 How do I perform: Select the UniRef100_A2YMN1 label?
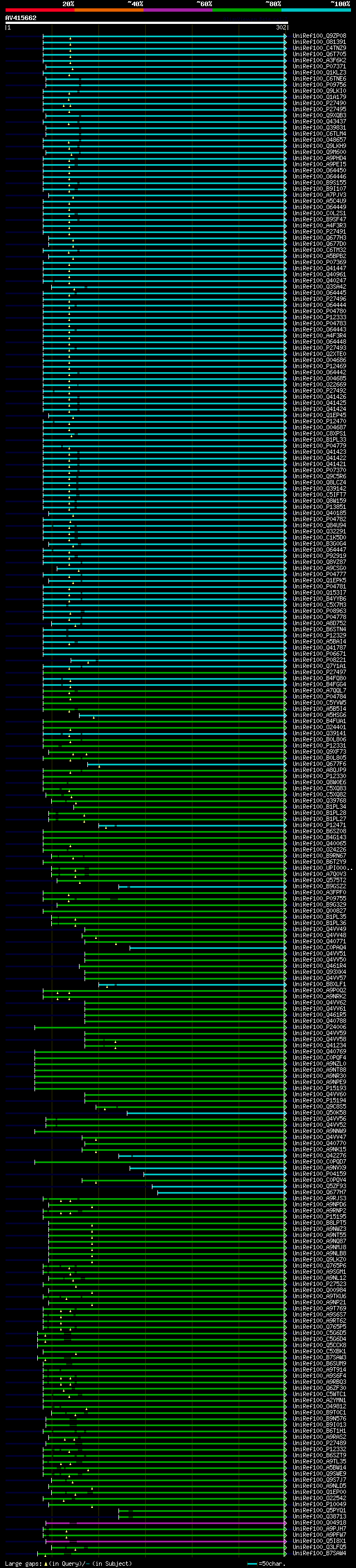click(x=319, y=1401)
